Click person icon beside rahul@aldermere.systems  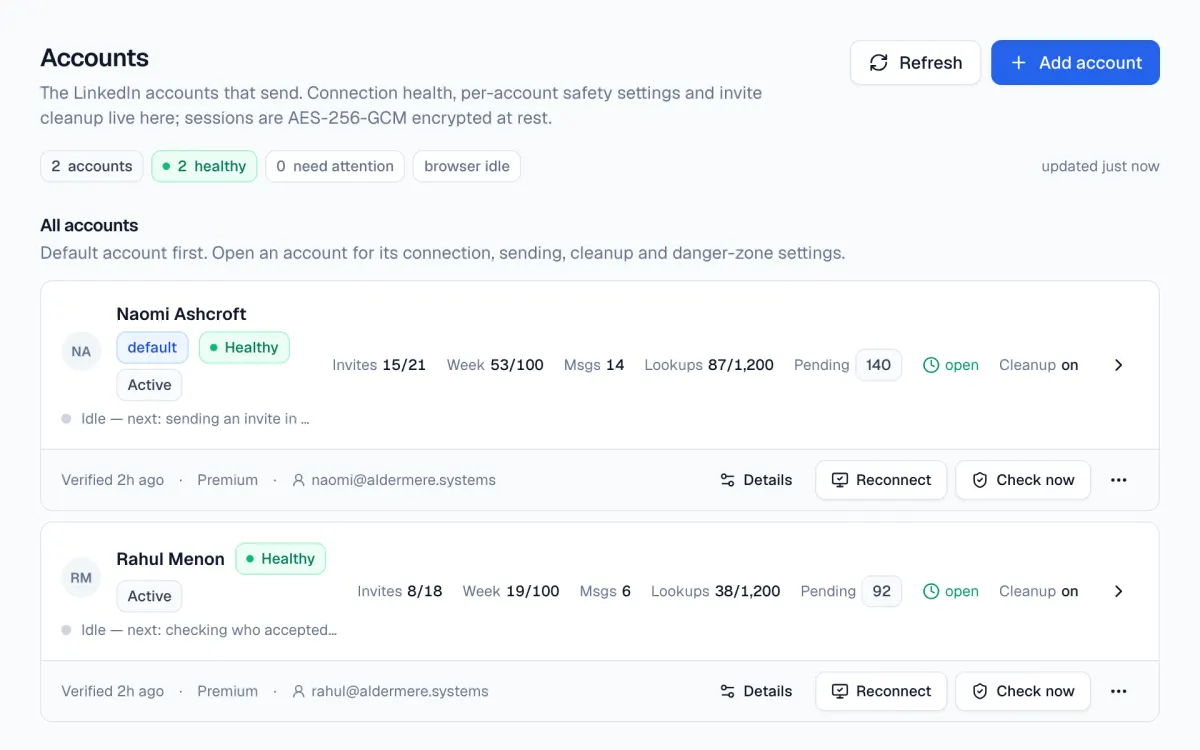(x=298, y=691)
